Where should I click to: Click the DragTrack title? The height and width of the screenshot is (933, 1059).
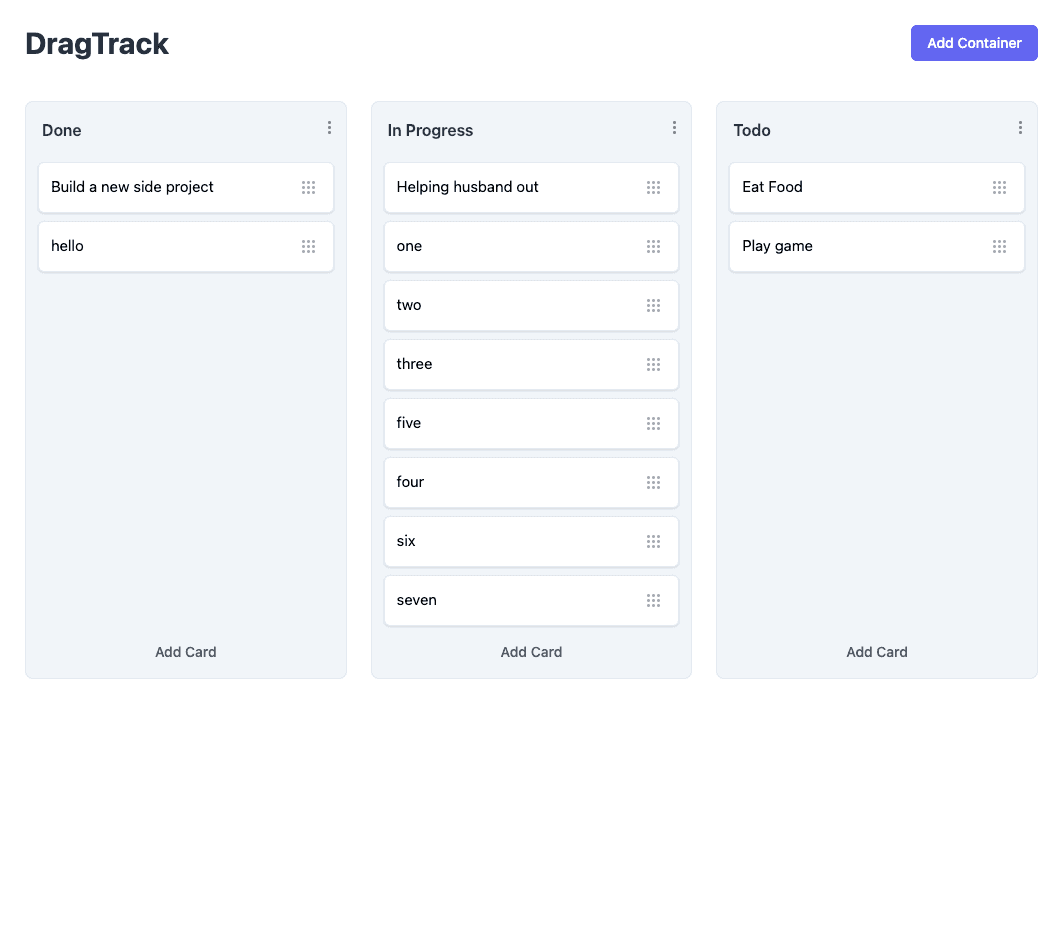pos(97,44)
